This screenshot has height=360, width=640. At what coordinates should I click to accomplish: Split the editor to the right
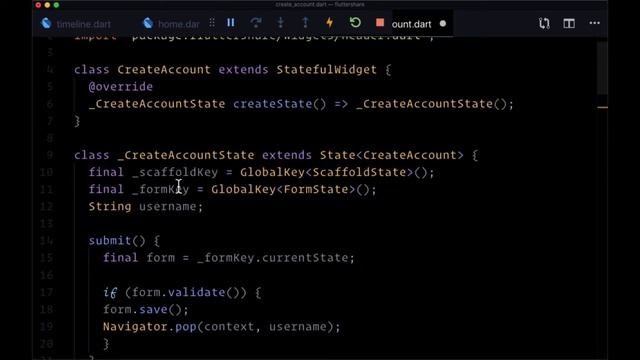[x=569, y=23]
